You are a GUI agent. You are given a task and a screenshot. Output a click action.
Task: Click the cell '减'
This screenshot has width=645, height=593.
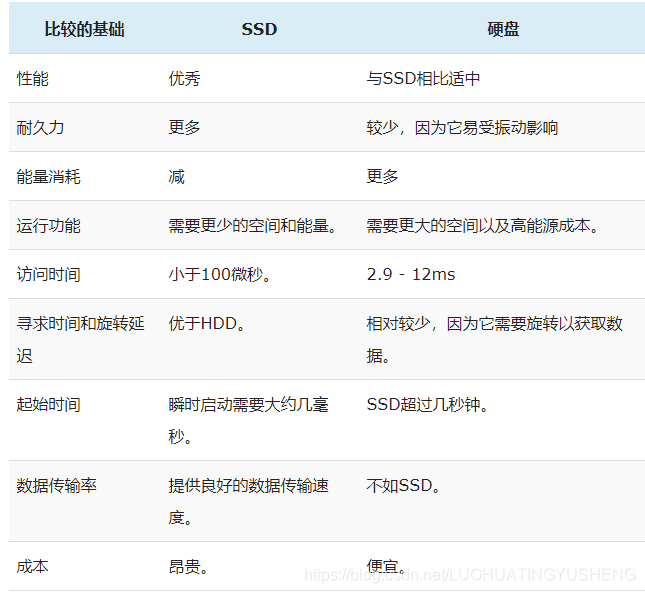pos(176,176)
